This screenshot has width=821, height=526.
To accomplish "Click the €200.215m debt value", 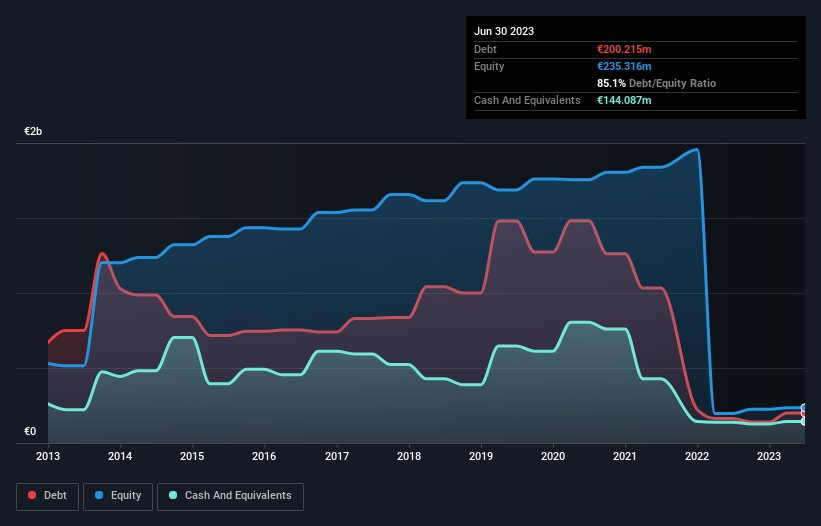I will tap(624, 49).
